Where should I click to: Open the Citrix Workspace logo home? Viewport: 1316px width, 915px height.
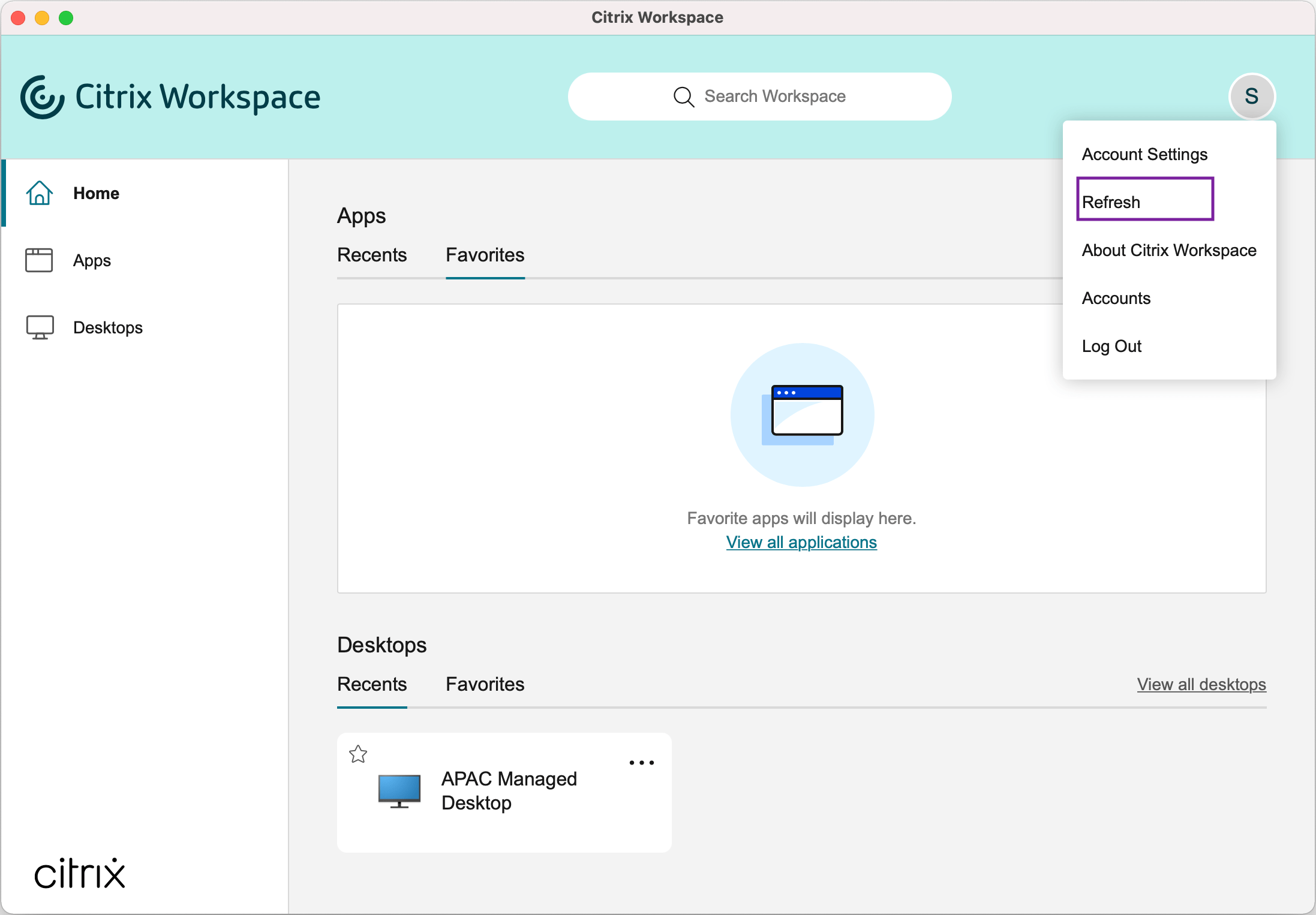tap(171, 96)
